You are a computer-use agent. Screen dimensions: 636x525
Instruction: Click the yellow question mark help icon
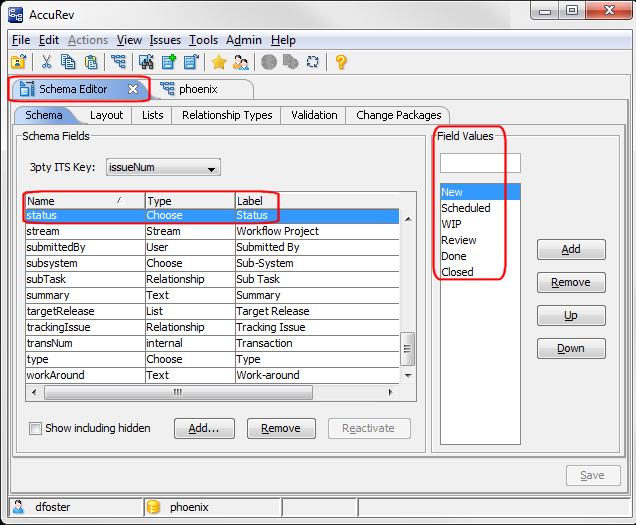coord(341,62)
